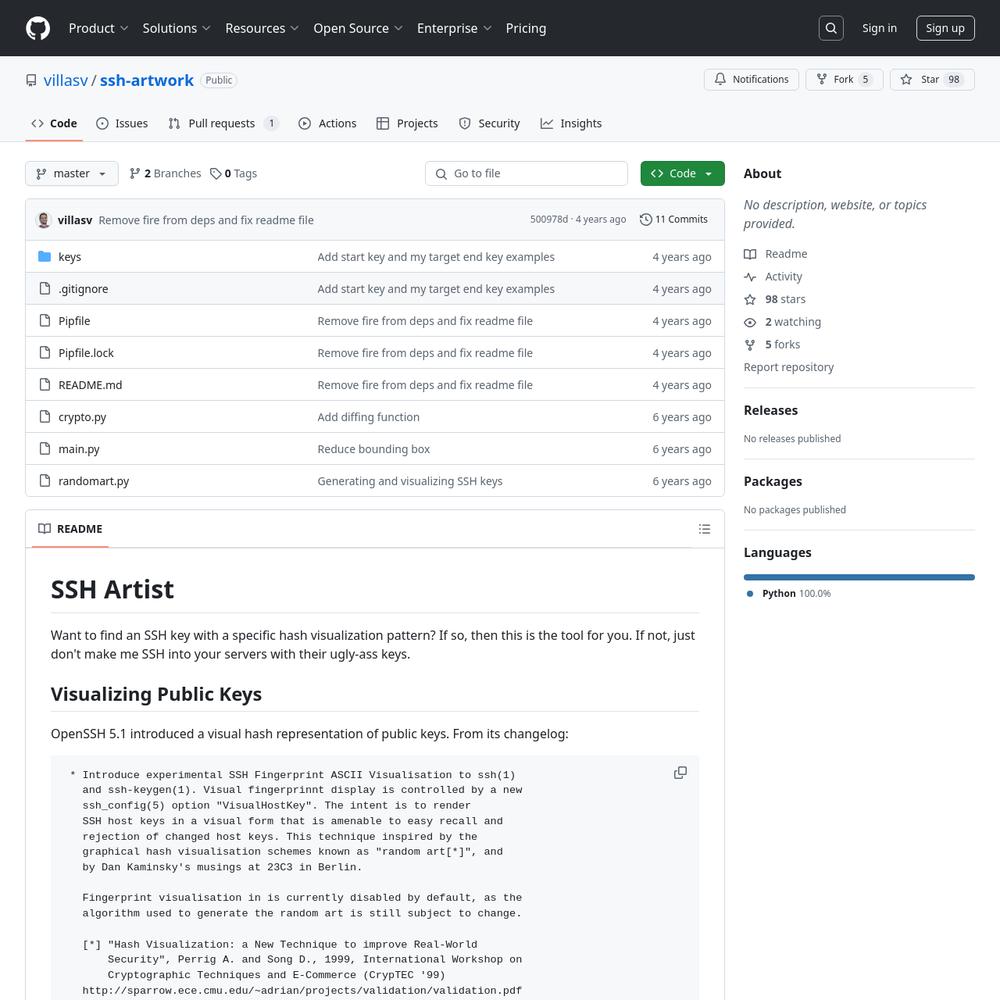Image resolution: width=1000 pixels, height=1000 pixels.
Task: Open the Security tab
Action: click(x=489, y=123)
